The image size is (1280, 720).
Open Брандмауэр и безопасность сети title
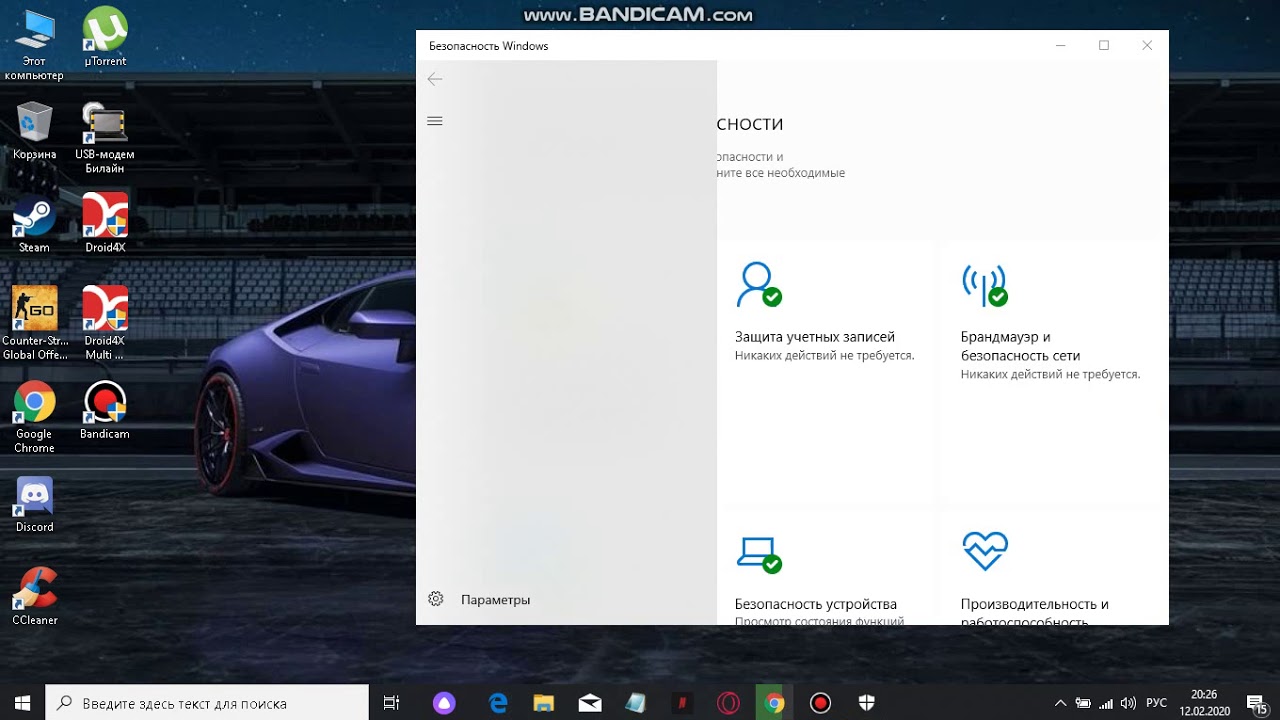pos(1020,346)
